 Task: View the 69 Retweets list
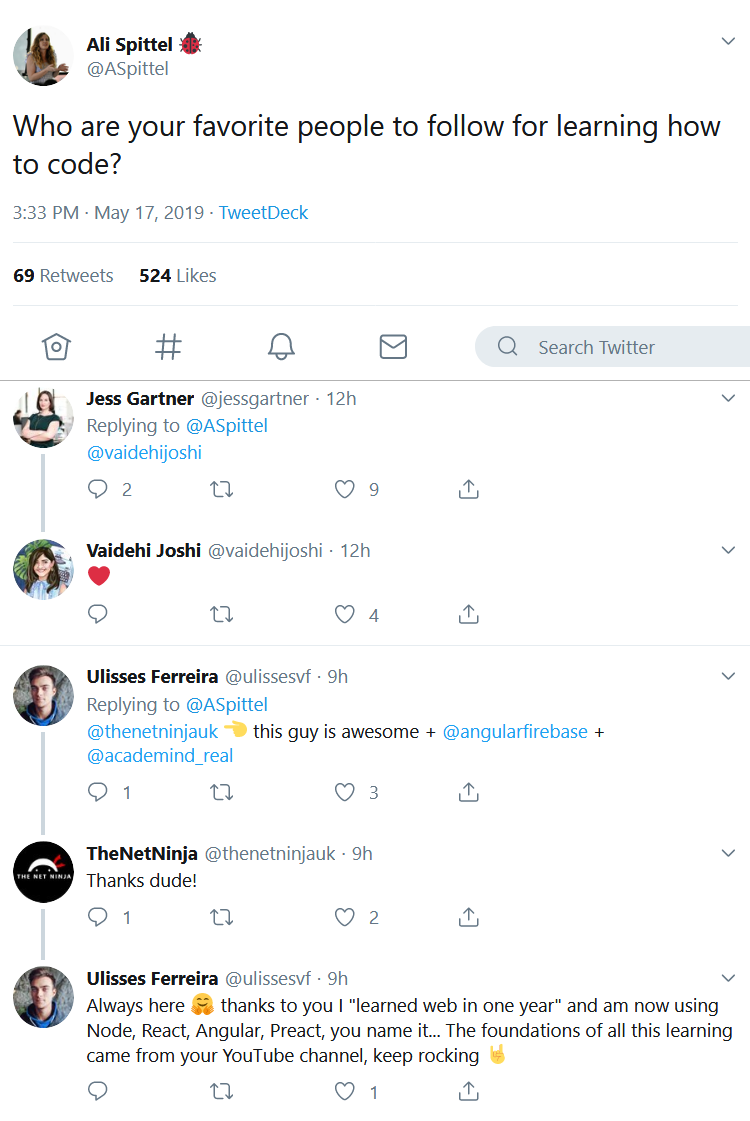pyautogui.click(x=63, y=276)
